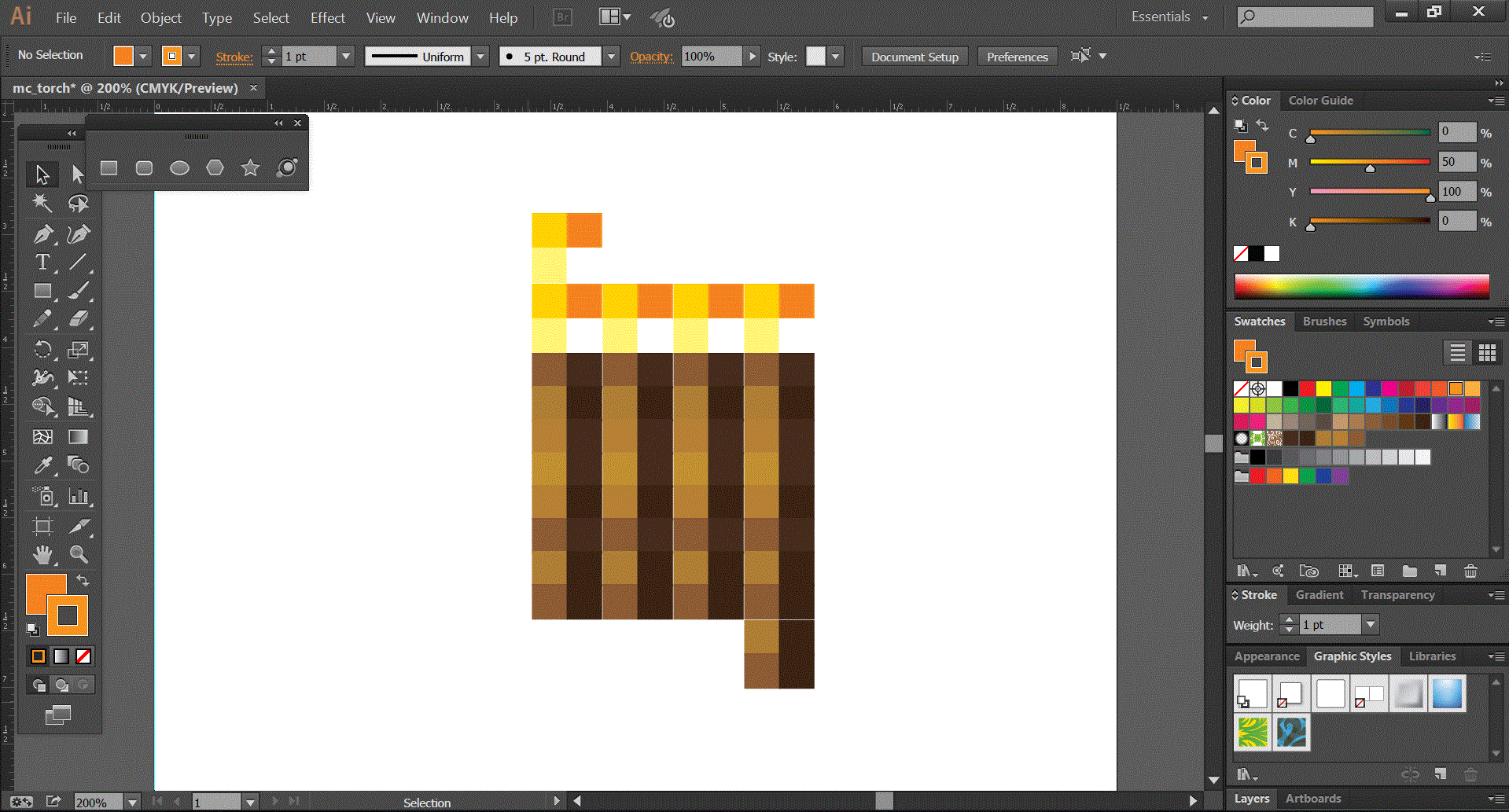Image resolution: width=1509 pixels, height=812 pixels.
Task: Click the Magenta slider handle
Action: pyautogui.click(x=1370, y=168)
